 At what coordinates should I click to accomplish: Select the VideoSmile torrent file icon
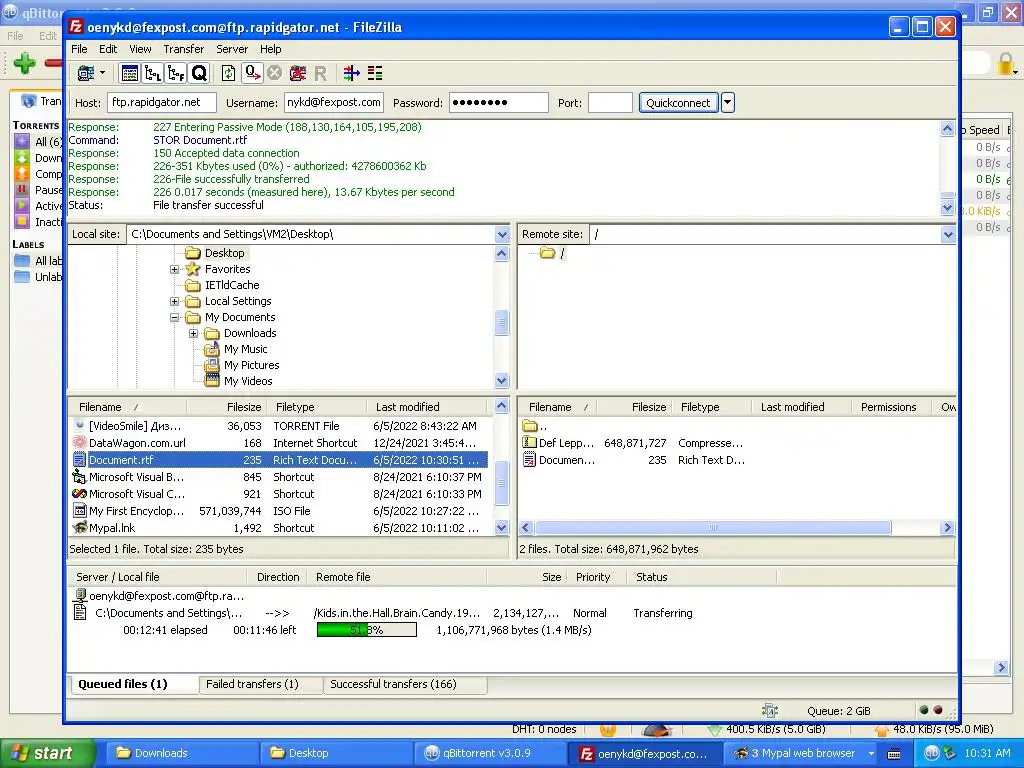tap(80, 426)
